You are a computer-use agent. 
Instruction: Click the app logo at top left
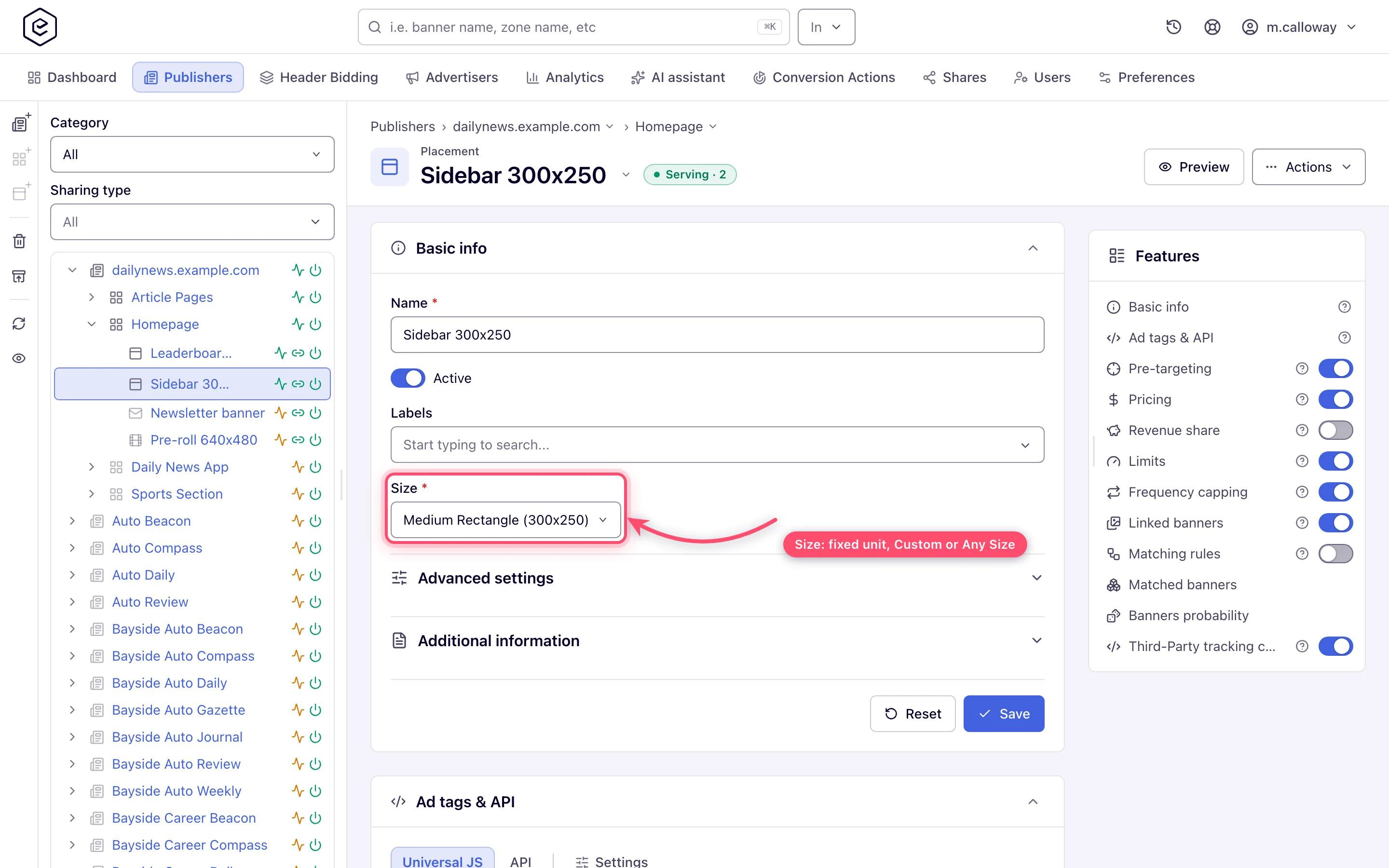tap(40, 27)
